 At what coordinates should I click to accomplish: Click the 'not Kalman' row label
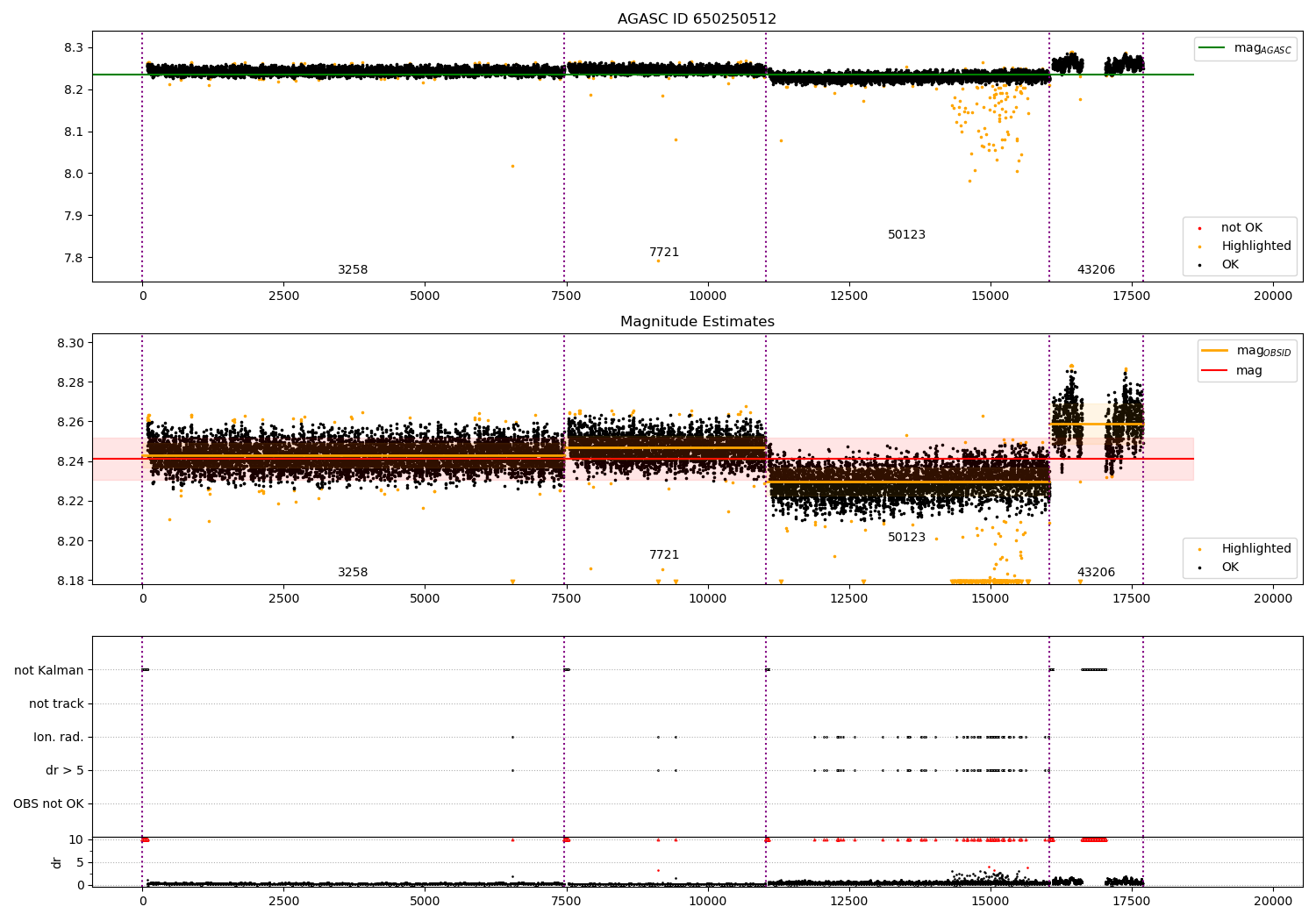tap(49, 671)
